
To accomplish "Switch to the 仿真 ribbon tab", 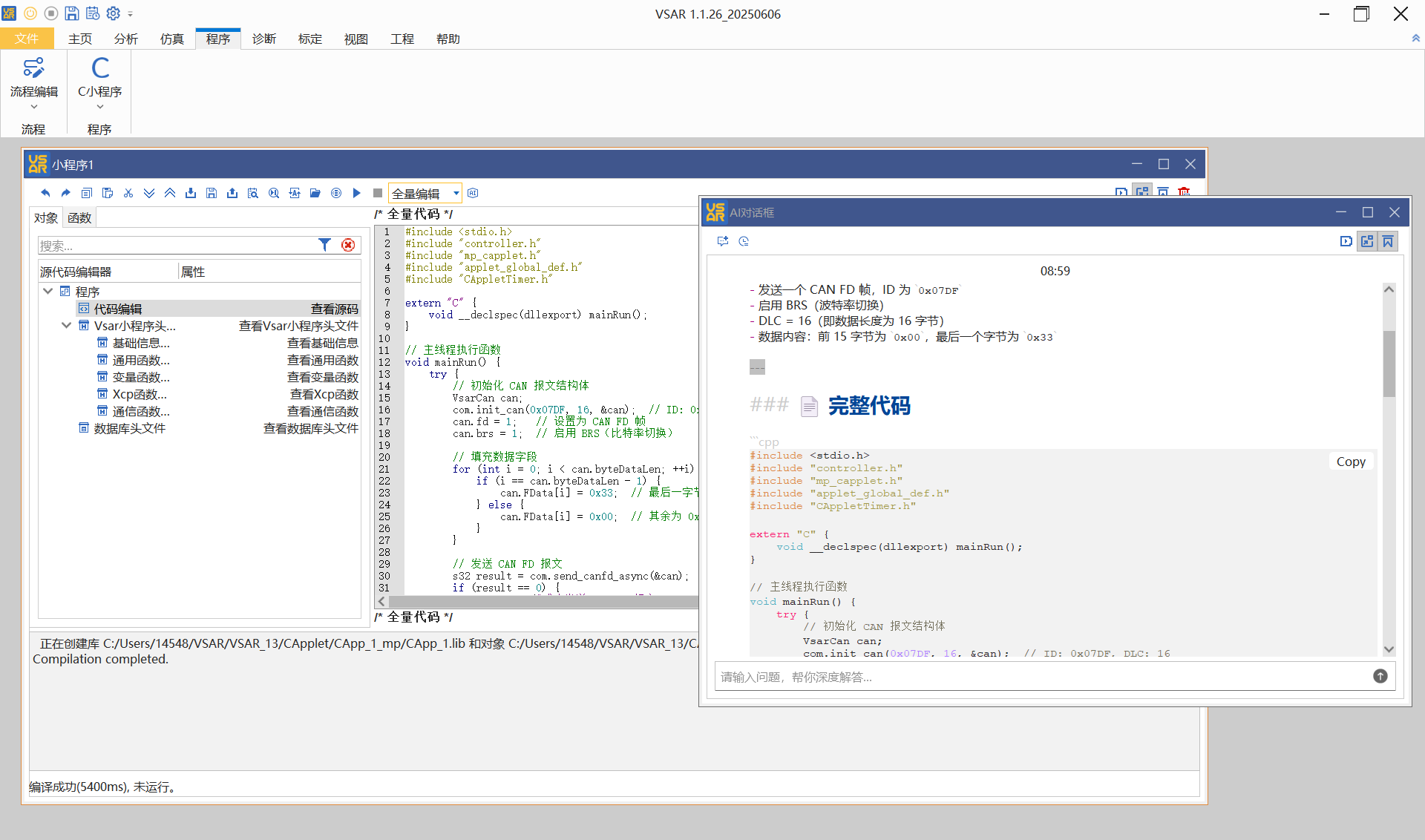I will pos(172,39).
